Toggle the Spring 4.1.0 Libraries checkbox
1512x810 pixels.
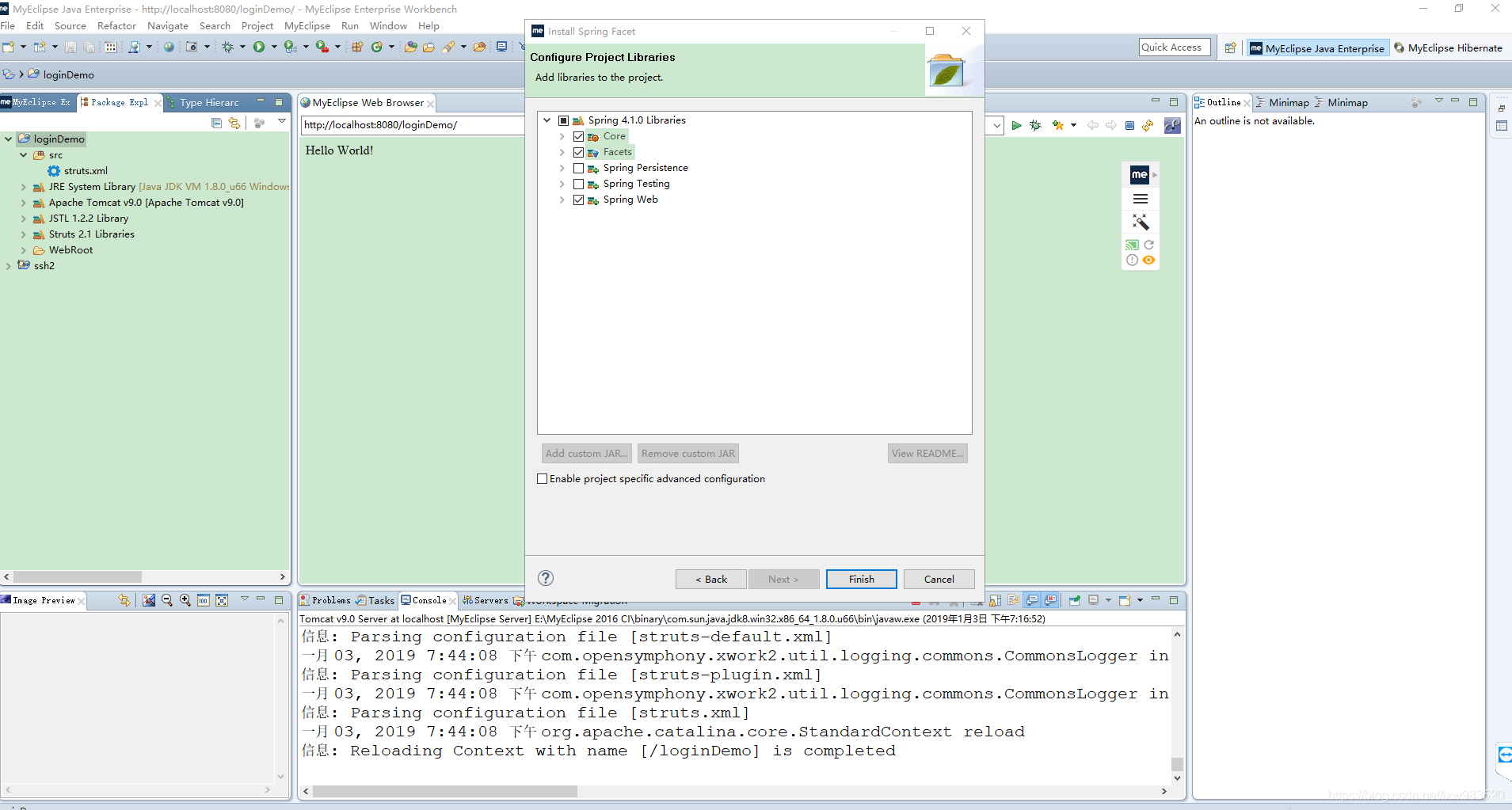563,120
